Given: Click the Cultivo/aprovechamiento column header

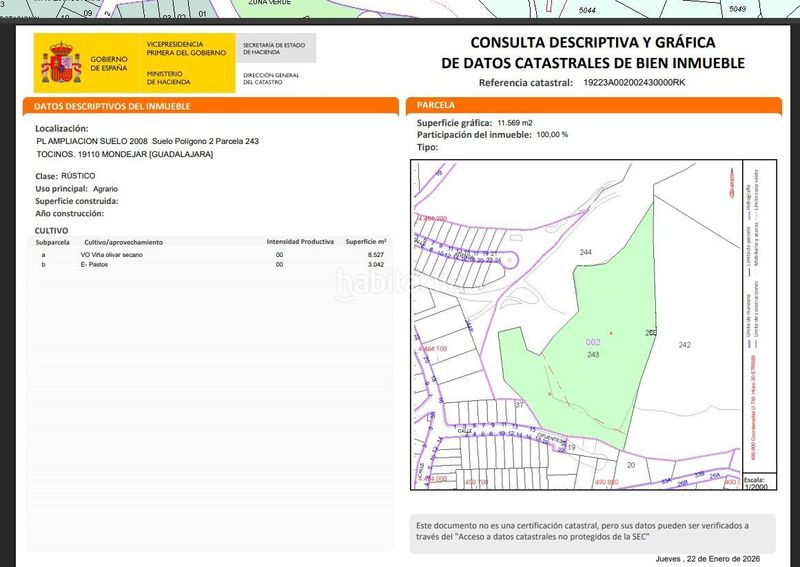Looking at the screenshot, I should (x=123, y=242).
